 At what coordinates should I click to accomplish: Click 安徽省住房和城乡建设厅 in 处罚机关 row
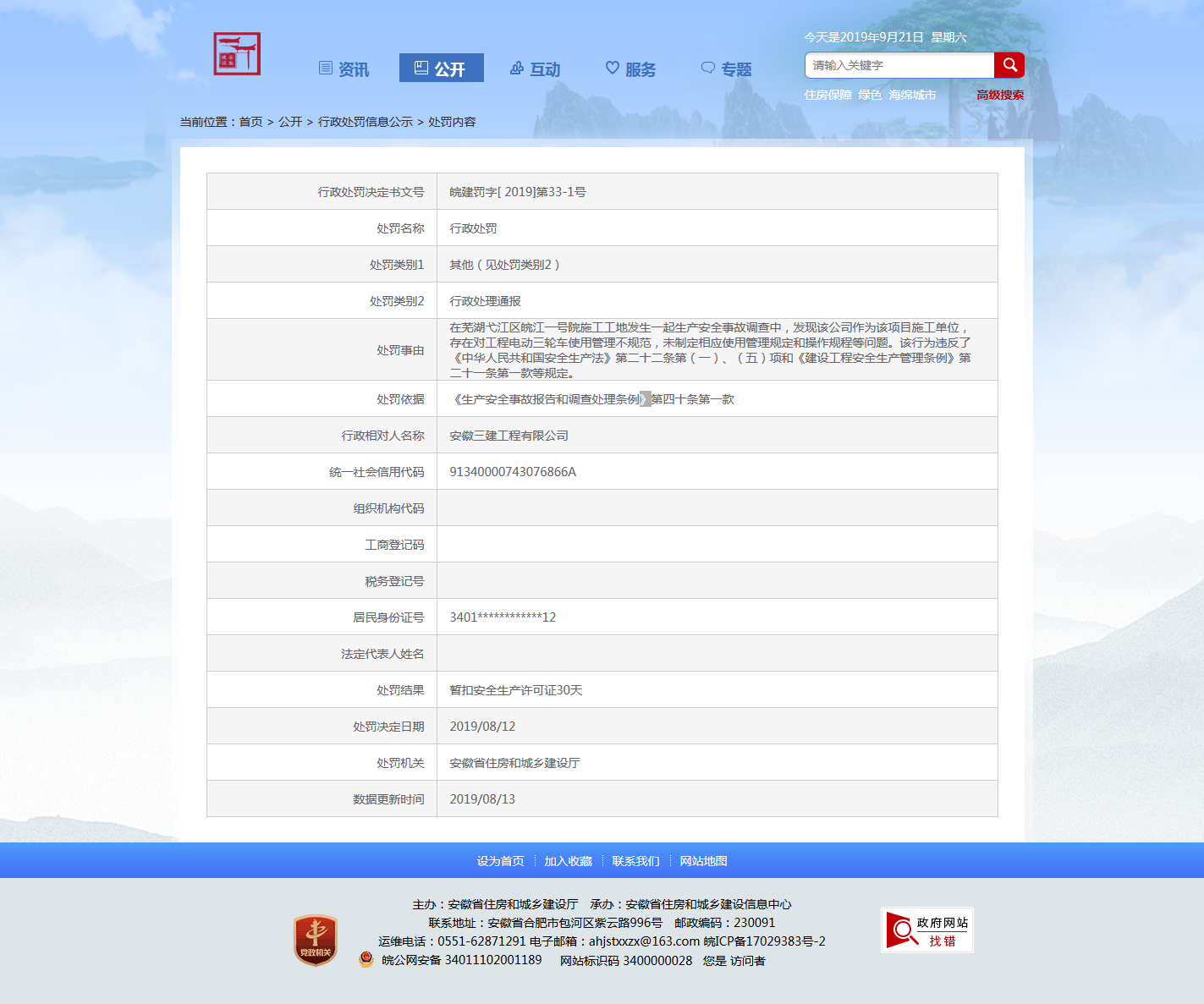coord(514,763)
